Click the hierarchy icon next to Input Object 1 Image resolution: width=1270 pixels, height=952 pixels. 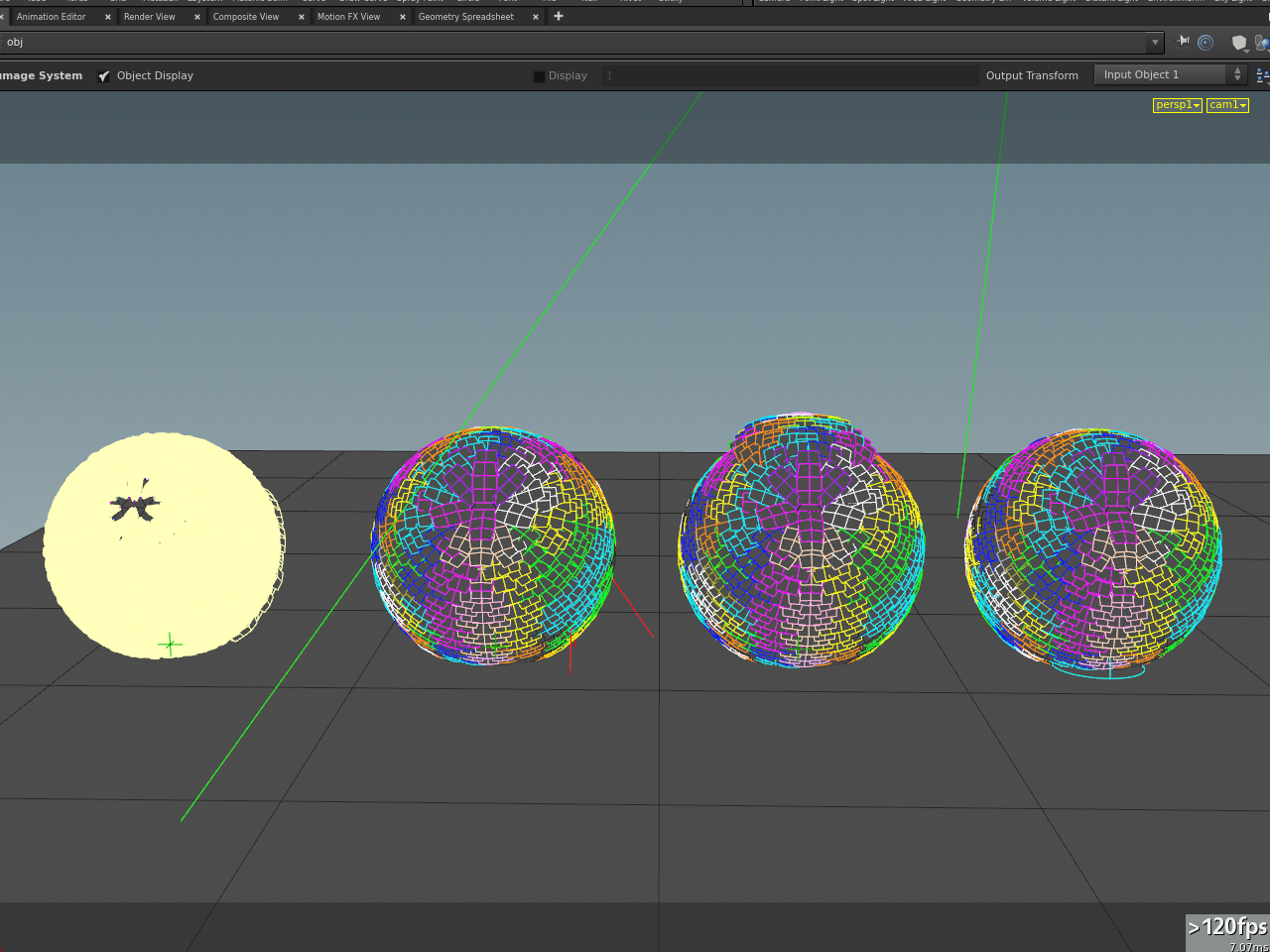coord(1262,75)
